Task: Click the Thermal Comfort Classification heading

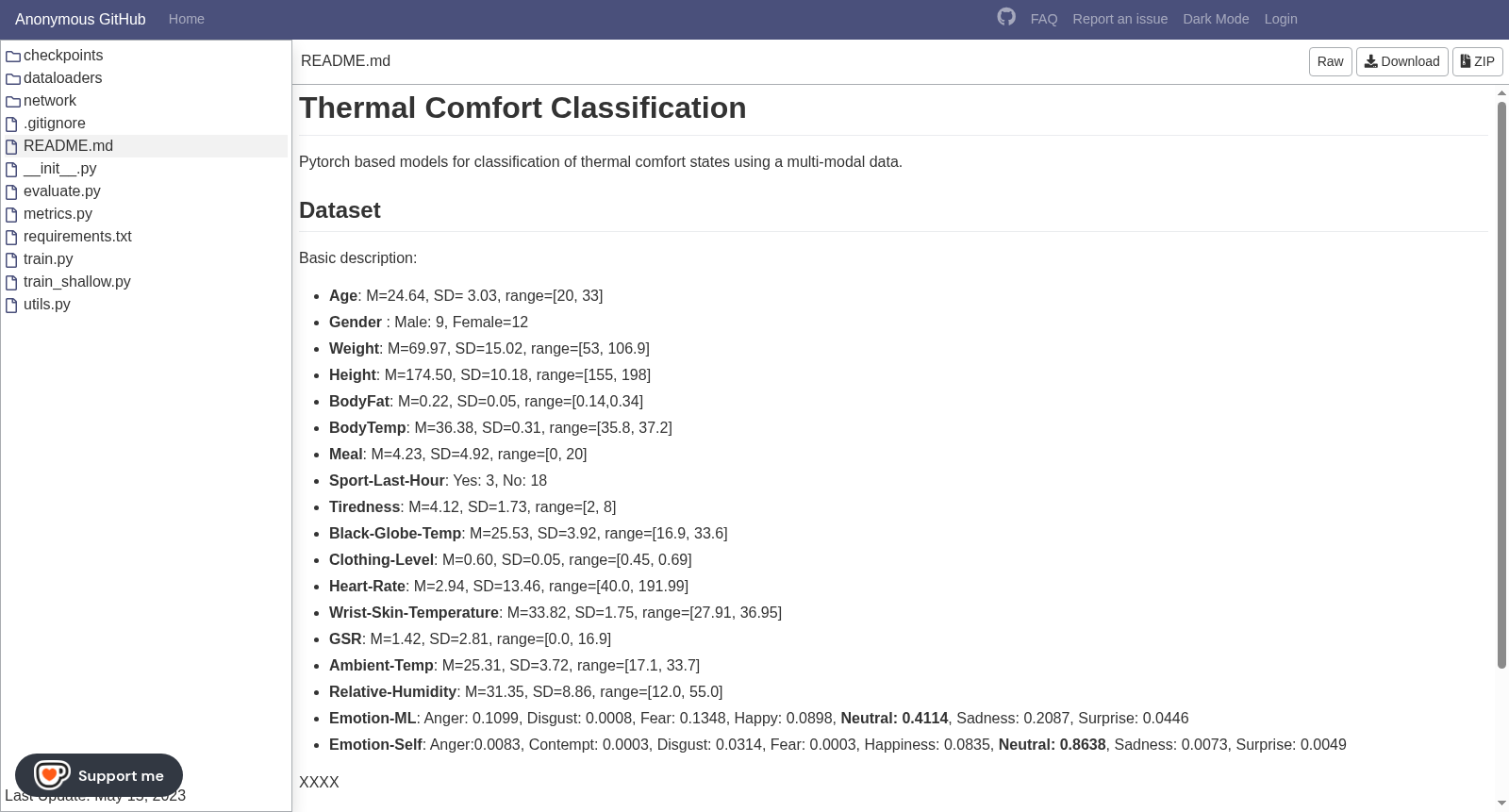Action: pos(522,108)
